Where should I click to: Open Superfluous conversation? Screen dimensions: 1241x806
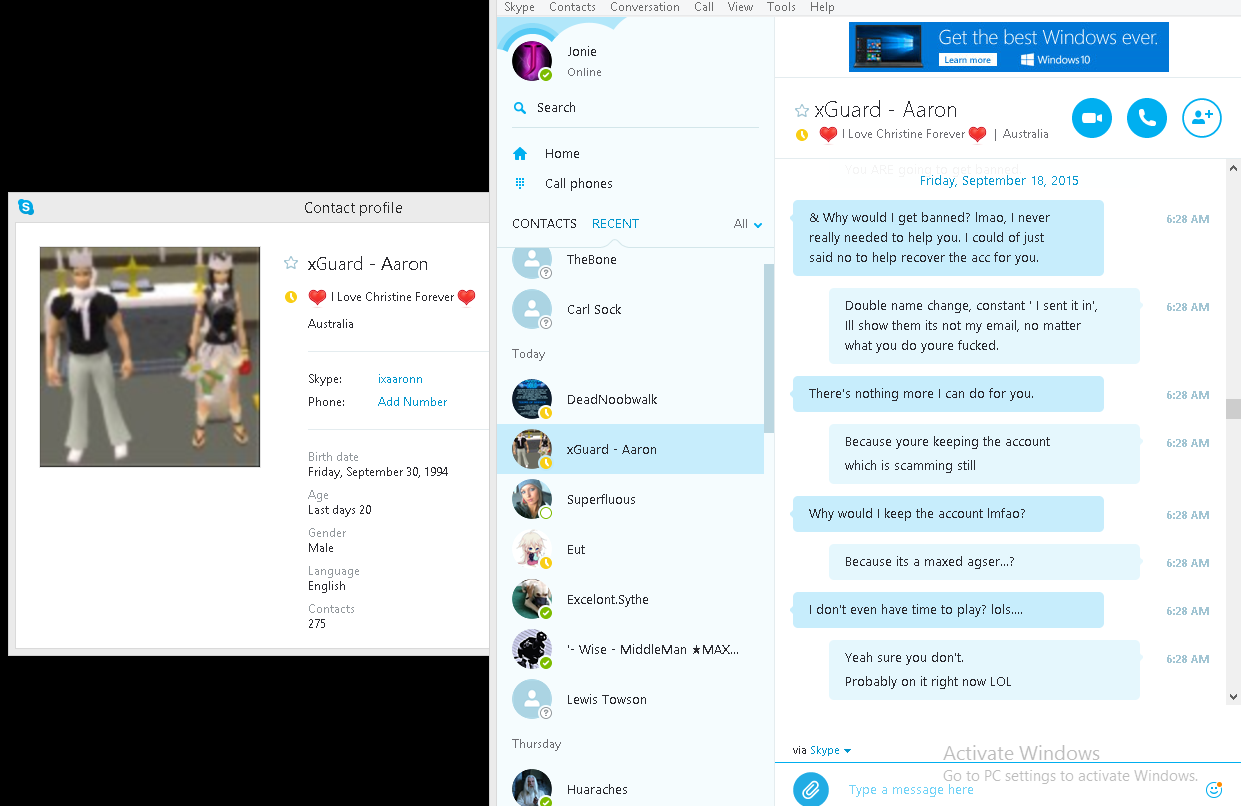pos(630,499)
